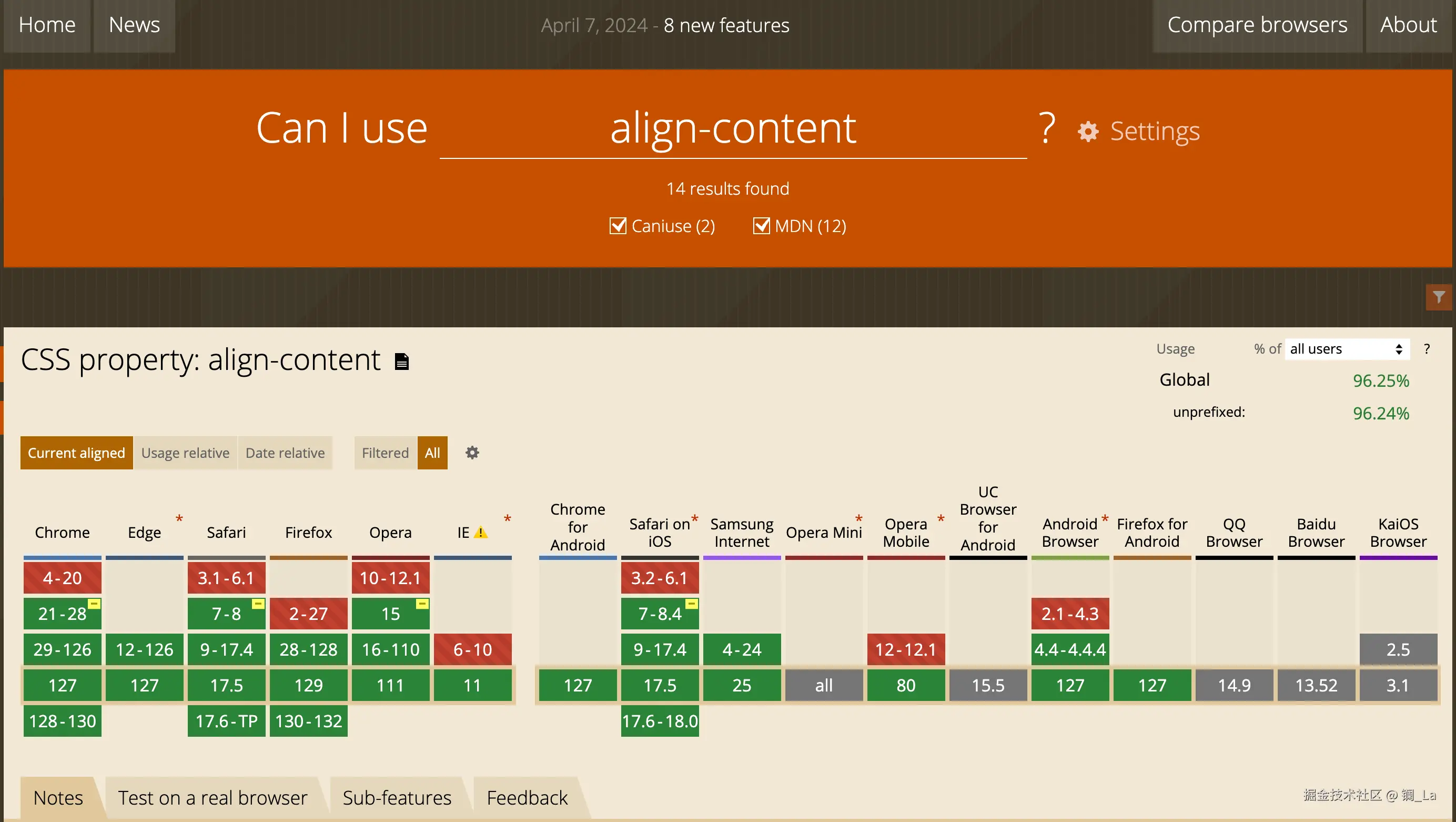
Task: Click the asterisk next to Android Browser
Action: click(1105, 519)
